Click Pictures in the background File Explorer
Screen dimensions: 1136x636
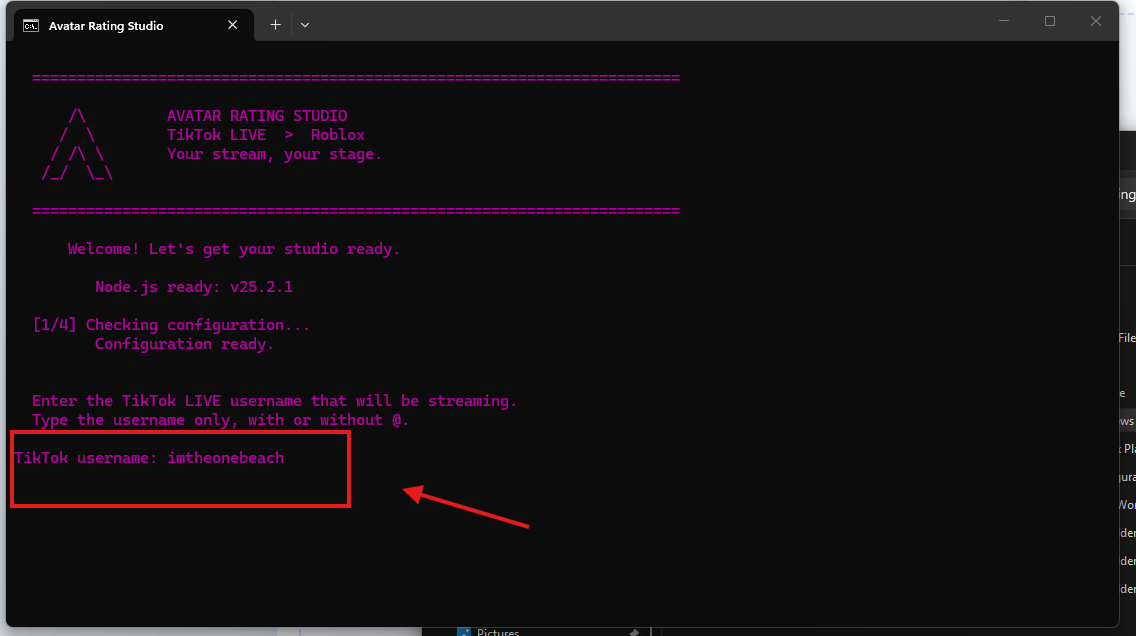click(498, 632)
